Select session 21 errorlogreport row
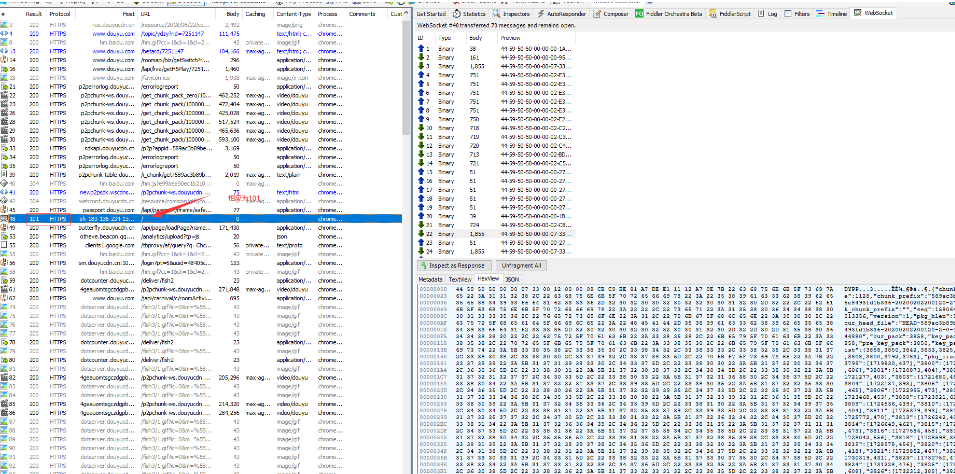 (x=201, y=87)
